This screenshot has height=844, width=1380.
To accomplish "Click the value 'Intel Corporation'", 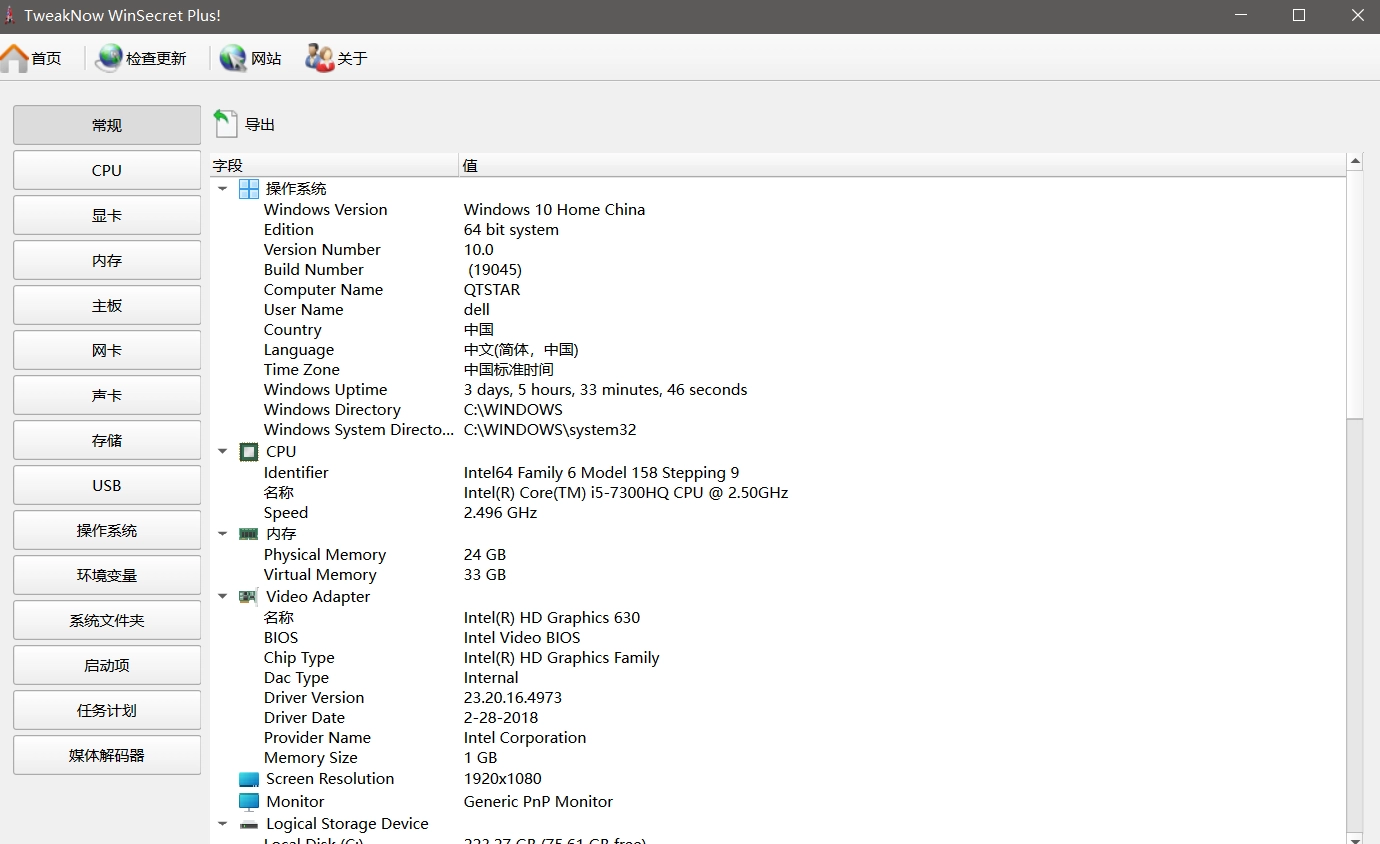I will 525,738.
